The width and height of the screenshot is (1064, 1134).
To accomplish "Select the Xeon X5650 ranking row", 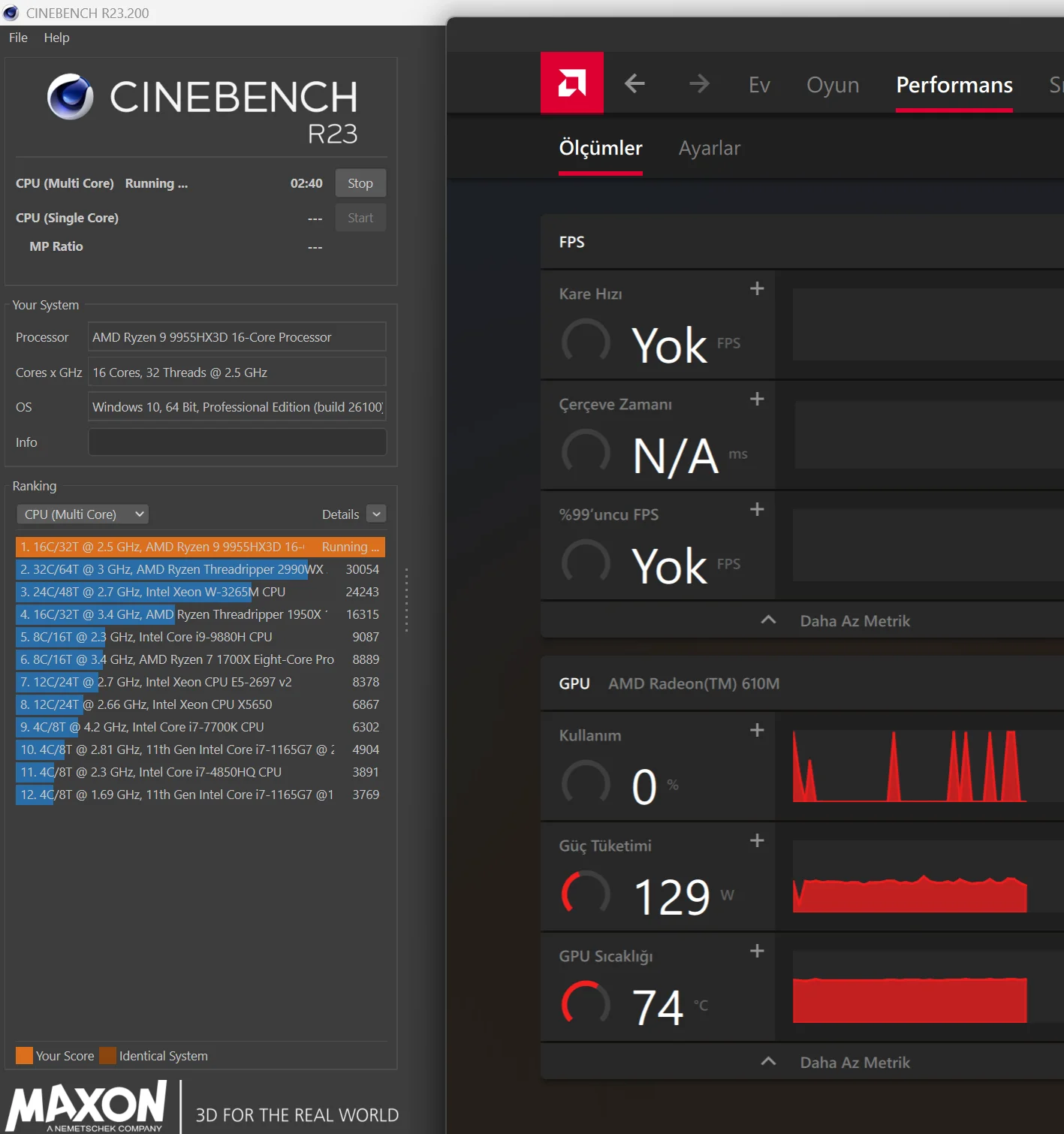I will pyautogui.click(x=200, y=704).
